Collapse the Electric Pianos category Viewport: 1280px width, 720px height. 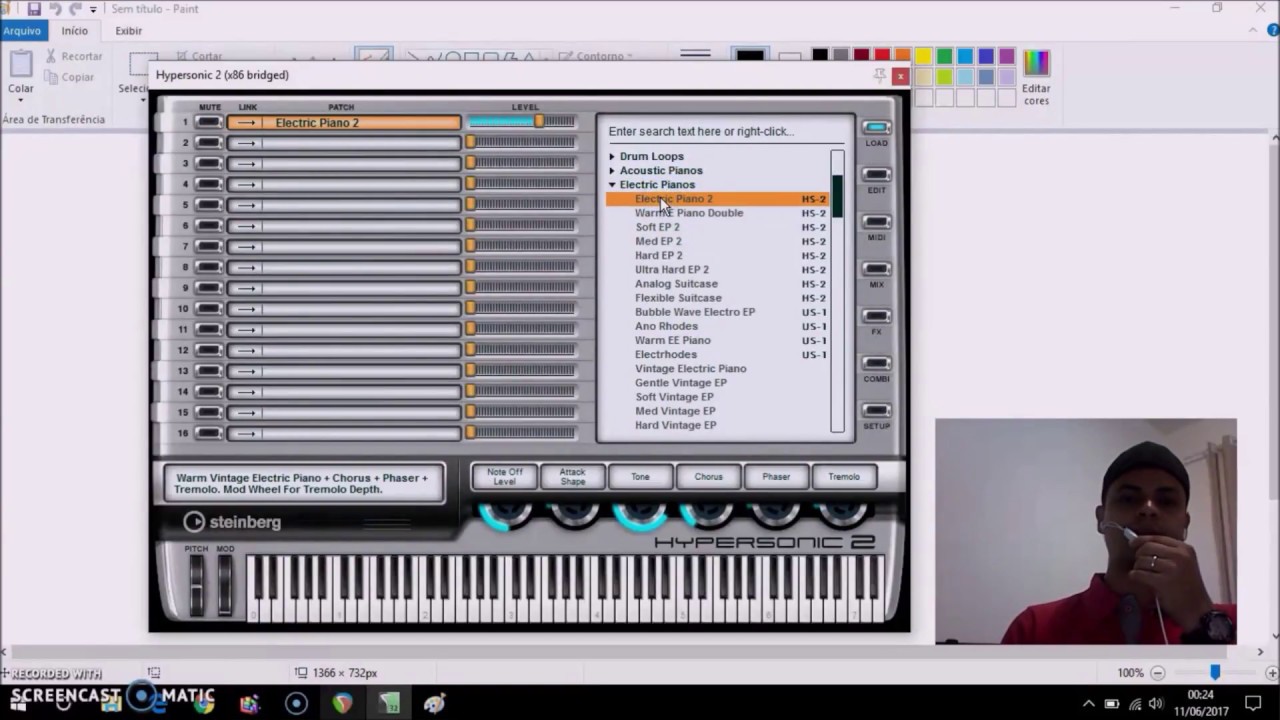pyautogui.click(x=612, y=185)
